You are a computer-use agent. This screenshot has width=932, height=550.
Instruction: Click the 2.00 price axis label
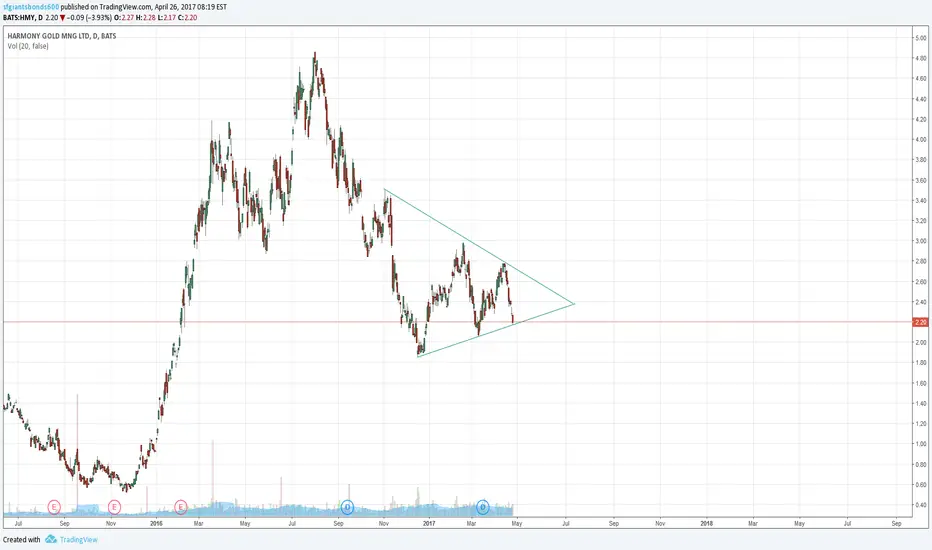921,342
